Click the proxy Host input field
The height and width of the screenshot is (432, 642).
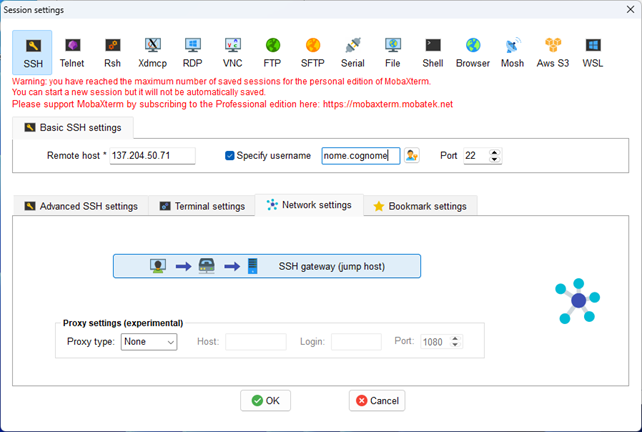coord(255,342)
